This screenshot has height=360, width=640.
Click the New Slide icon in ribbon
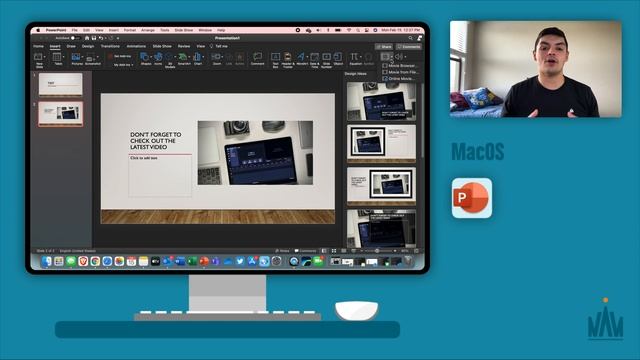(38, 57)
